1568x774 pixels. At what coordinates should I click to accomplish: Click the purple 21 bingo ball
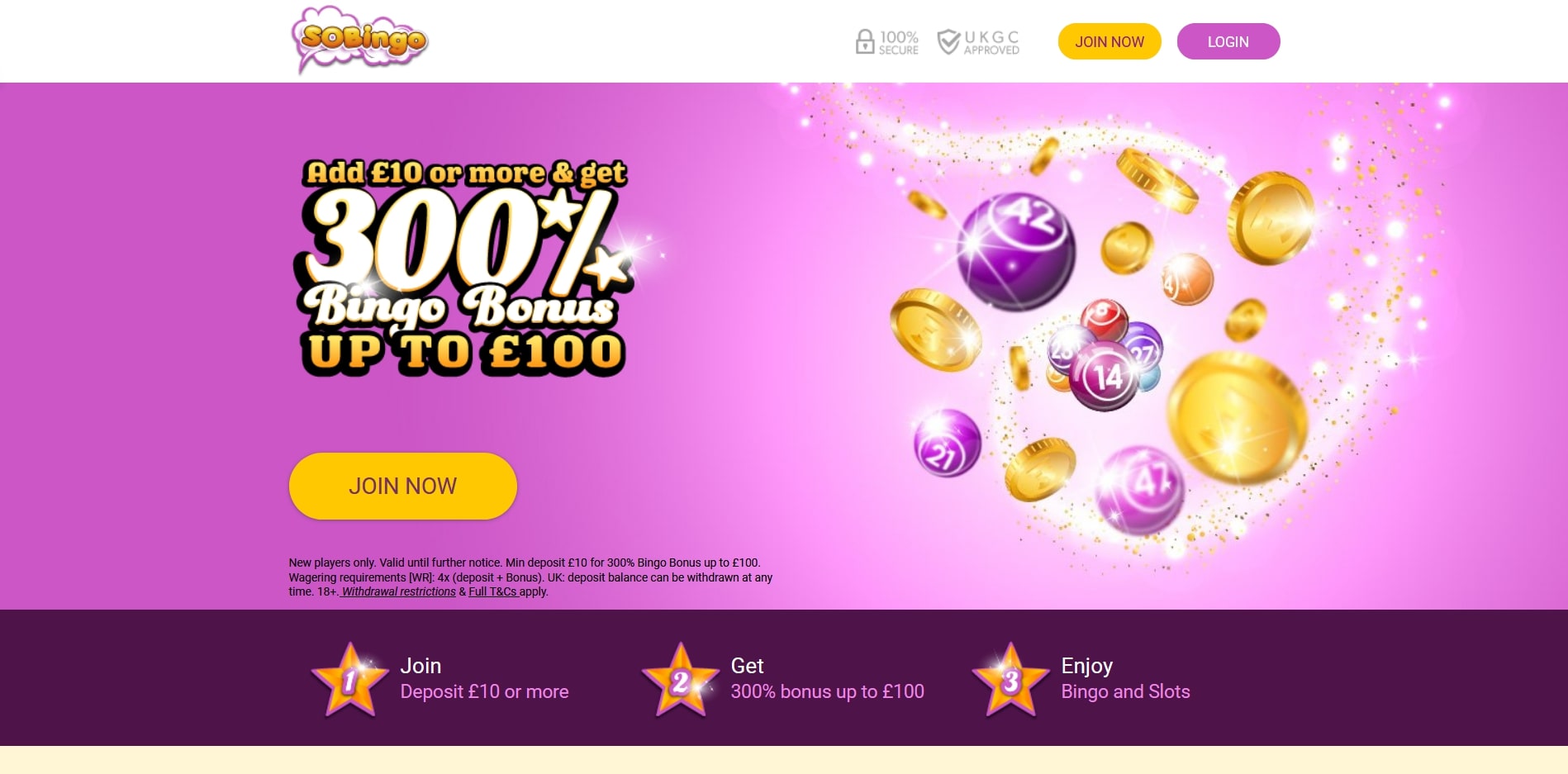point(947,443)
